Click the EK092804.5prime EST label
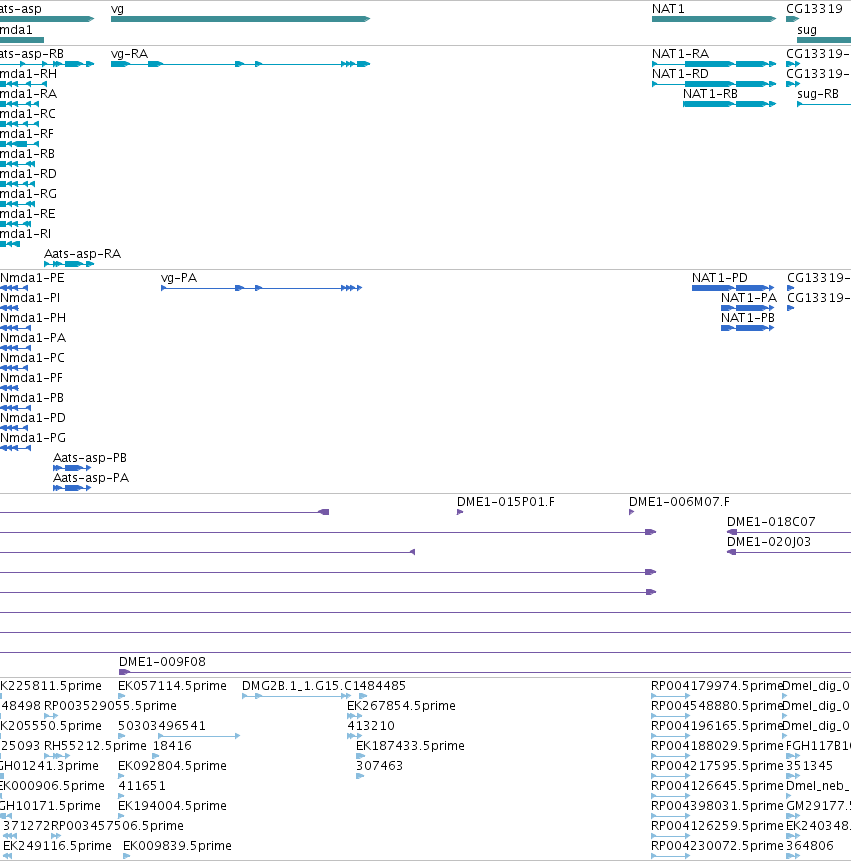Image resolution: width=851 pixels, height=861 pixels. (172, 765)
